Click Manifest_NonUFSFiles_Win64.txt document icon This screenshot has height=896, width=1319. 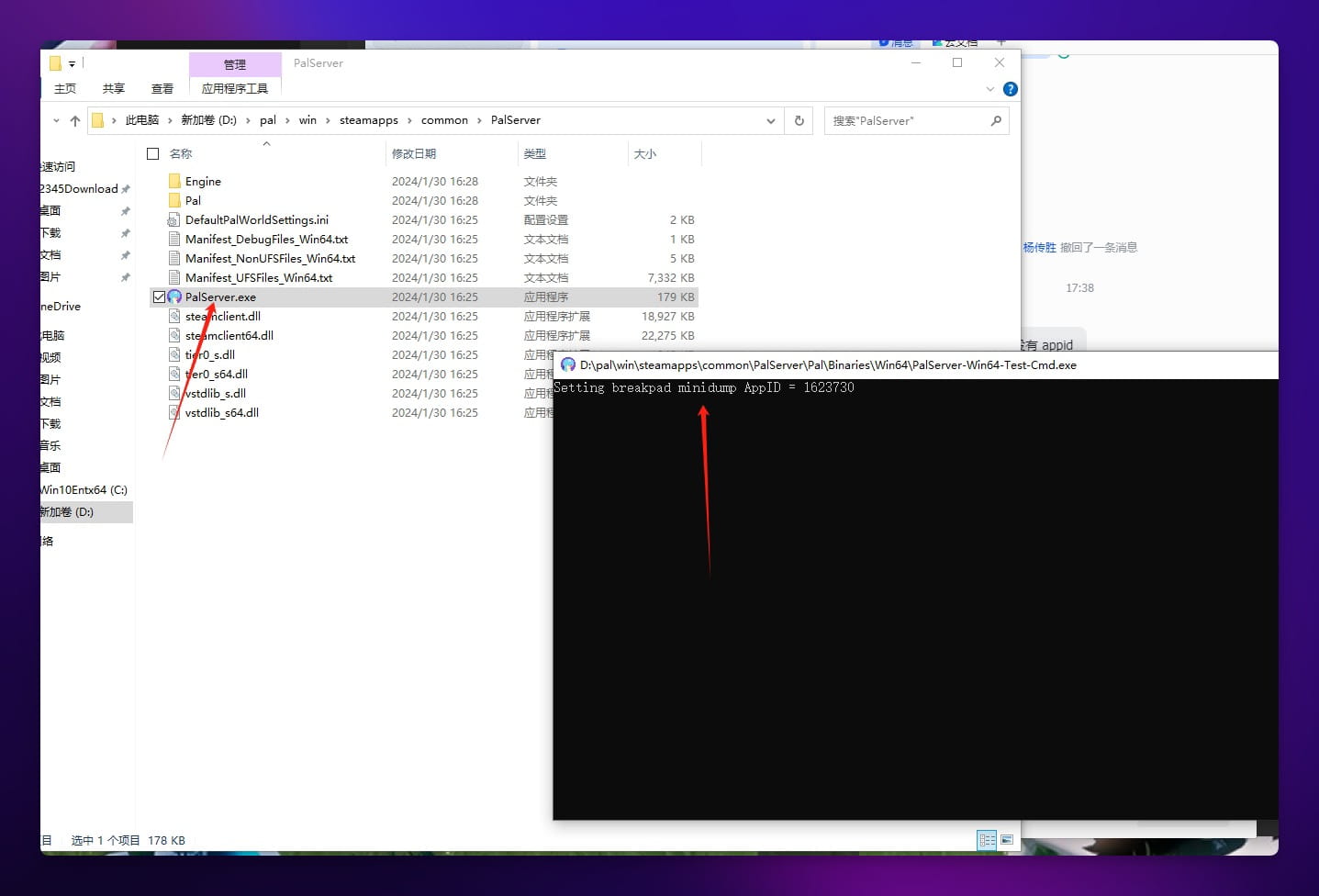point(174,259)
